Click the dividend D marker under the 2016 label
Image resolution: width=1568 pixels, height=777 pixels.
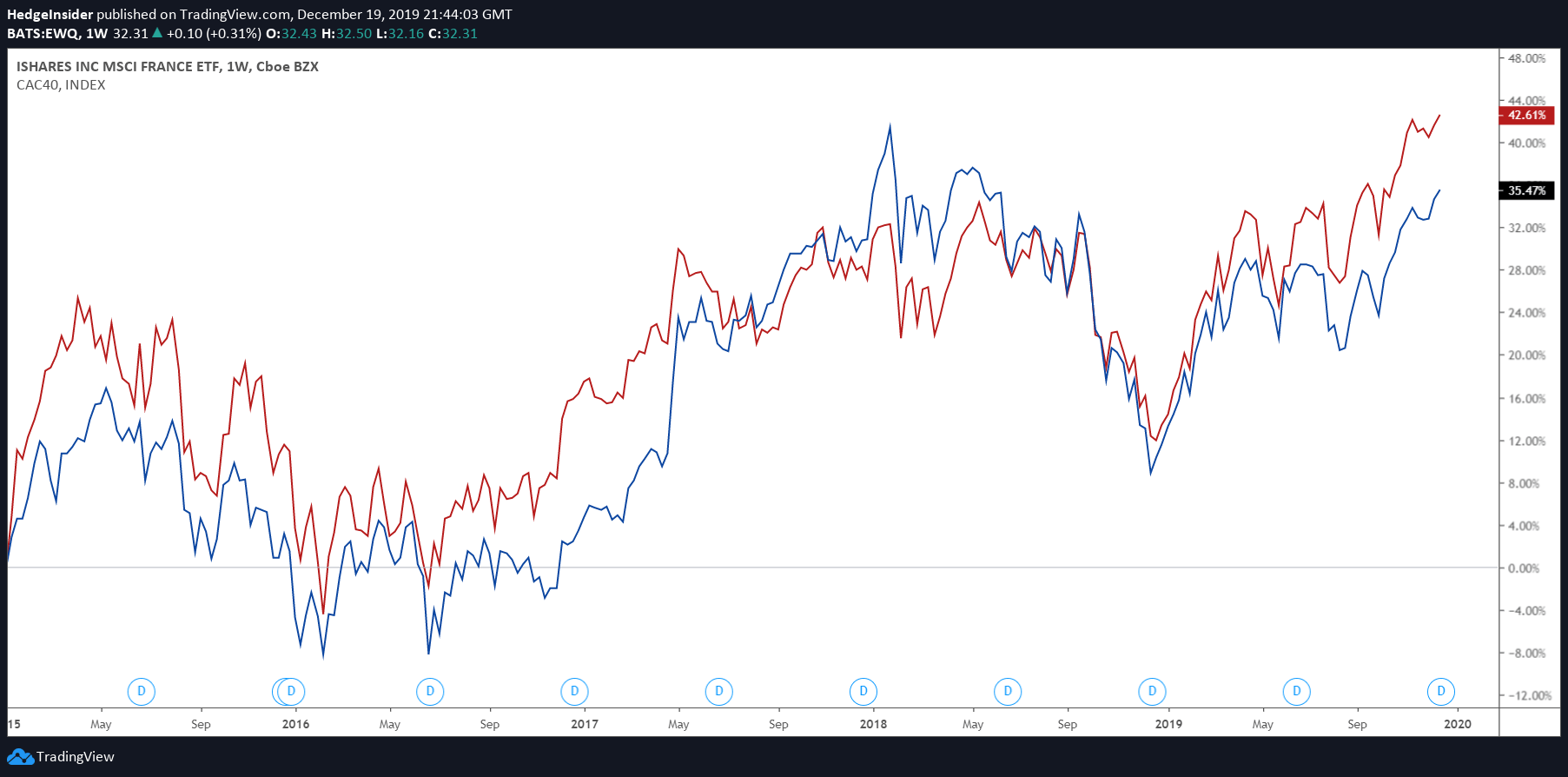click(x=289, y=692)
